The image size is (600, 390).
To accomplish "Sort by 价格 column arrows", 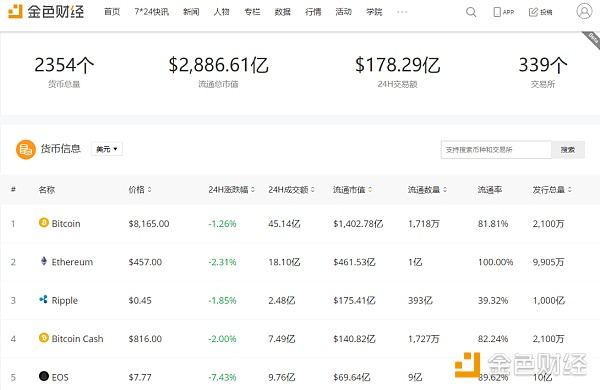I will (149, 189).
